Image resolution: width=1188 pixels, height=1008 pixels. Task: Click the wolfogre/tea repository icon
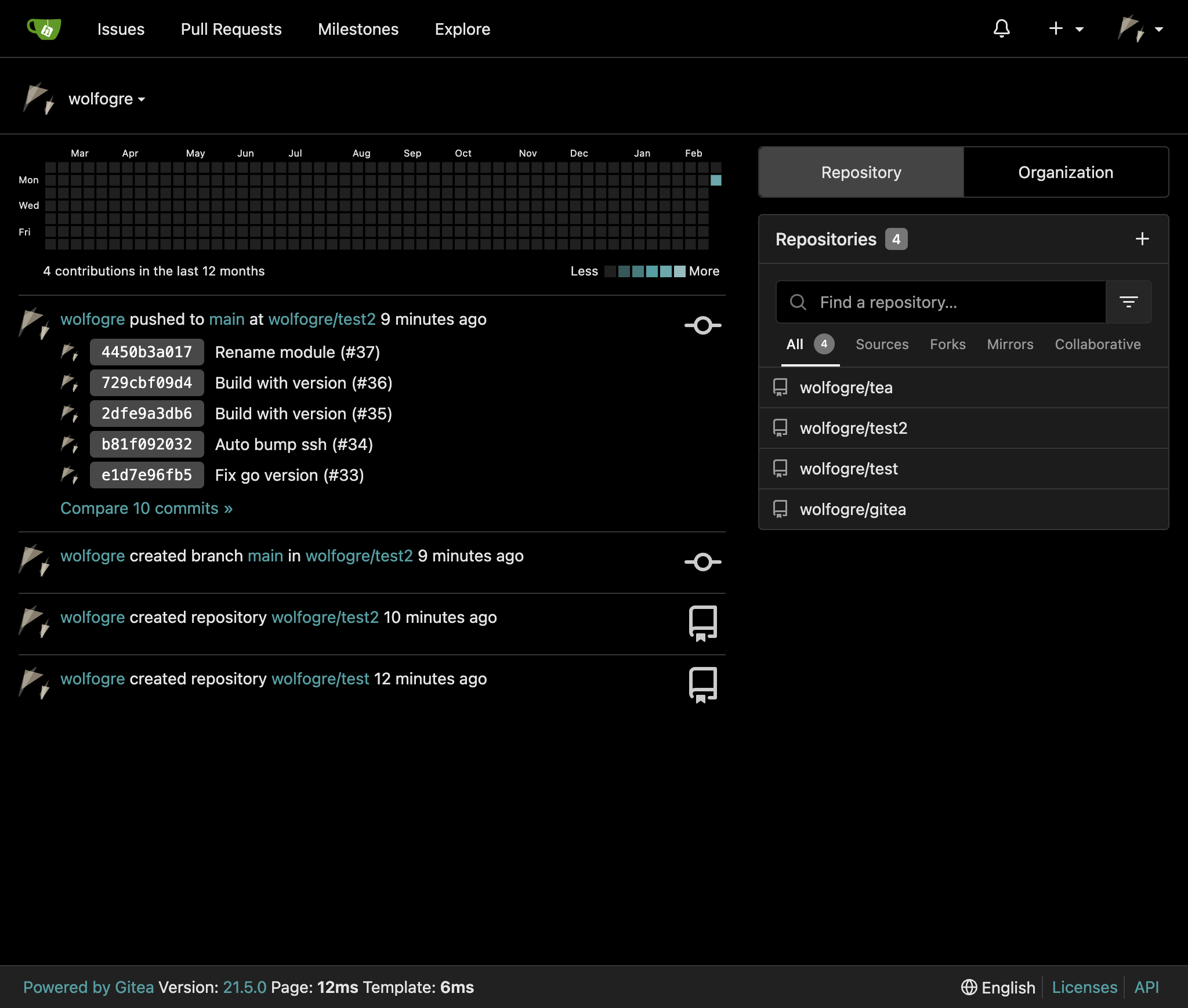[781, 387]
